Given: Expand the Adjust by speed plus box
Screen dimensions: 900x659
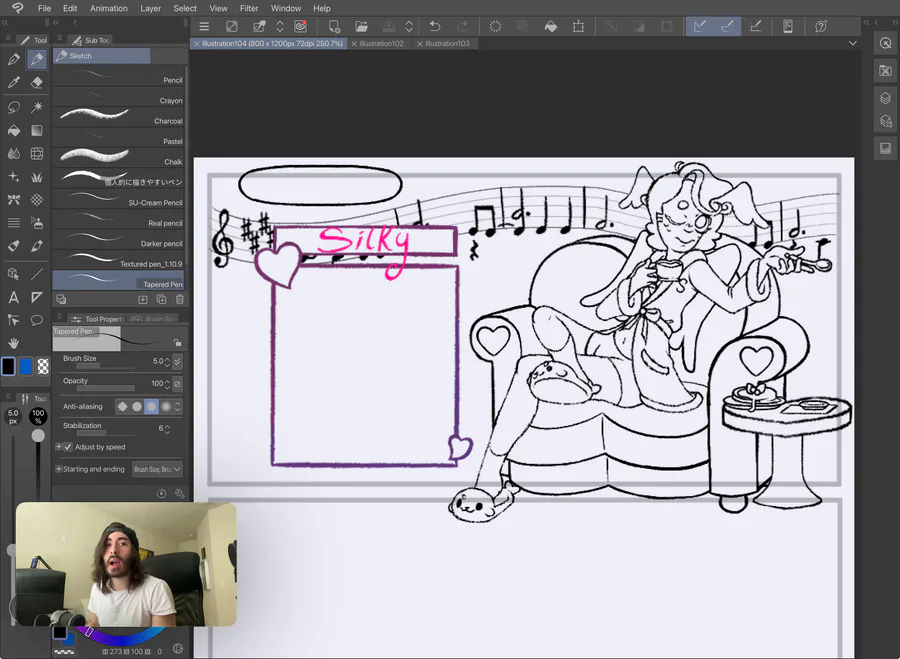Looking at the screenshot, I should pyautogui.click(x=59, y=447).
